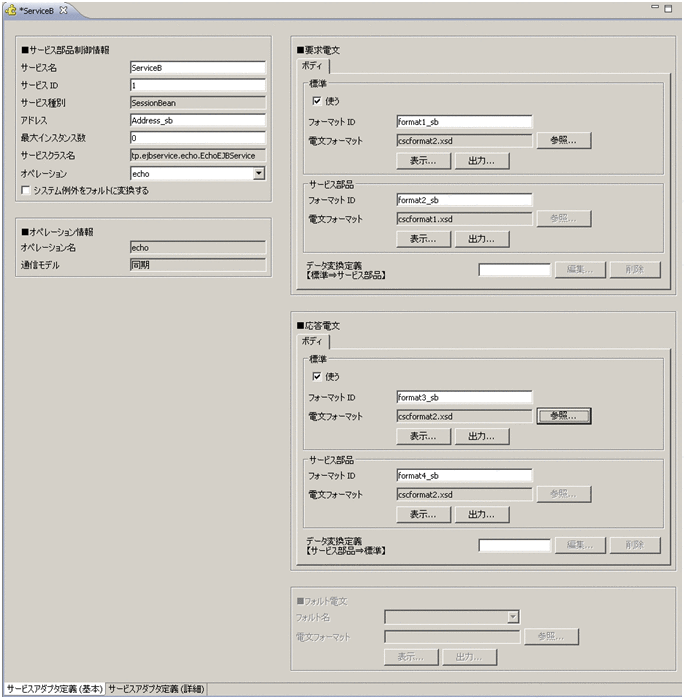Click 出力 button under response 標準 format
685x700 pixels.
[482, 436]
